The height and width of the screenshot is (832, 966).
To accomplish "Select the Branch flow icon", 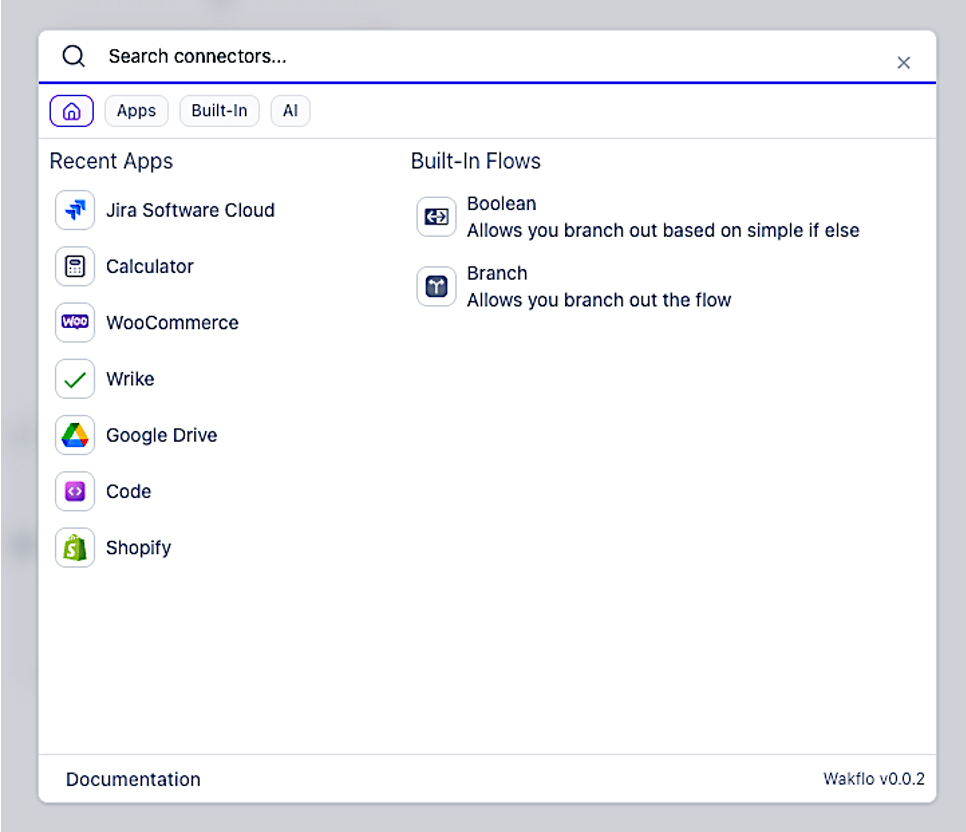I will tap(436, 286).
